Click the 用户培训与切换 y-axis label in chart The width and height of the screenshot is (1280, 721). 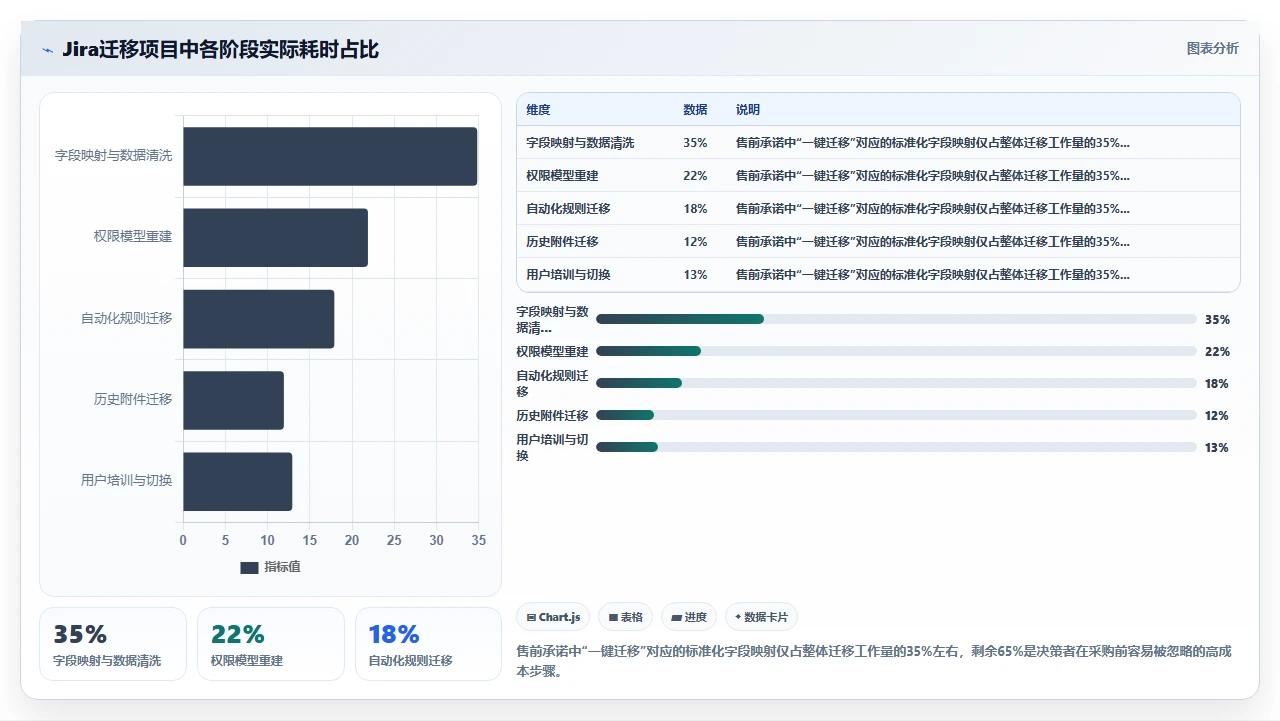point(126,480)
